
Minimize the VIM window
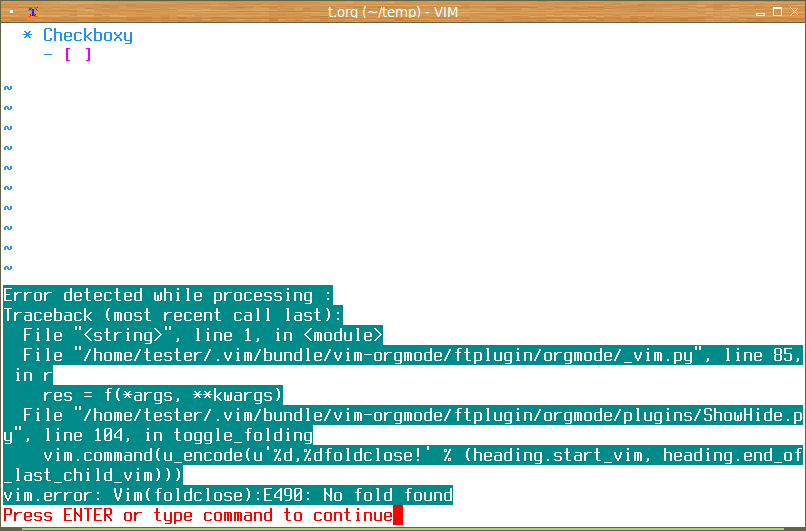tap(761, 13)
